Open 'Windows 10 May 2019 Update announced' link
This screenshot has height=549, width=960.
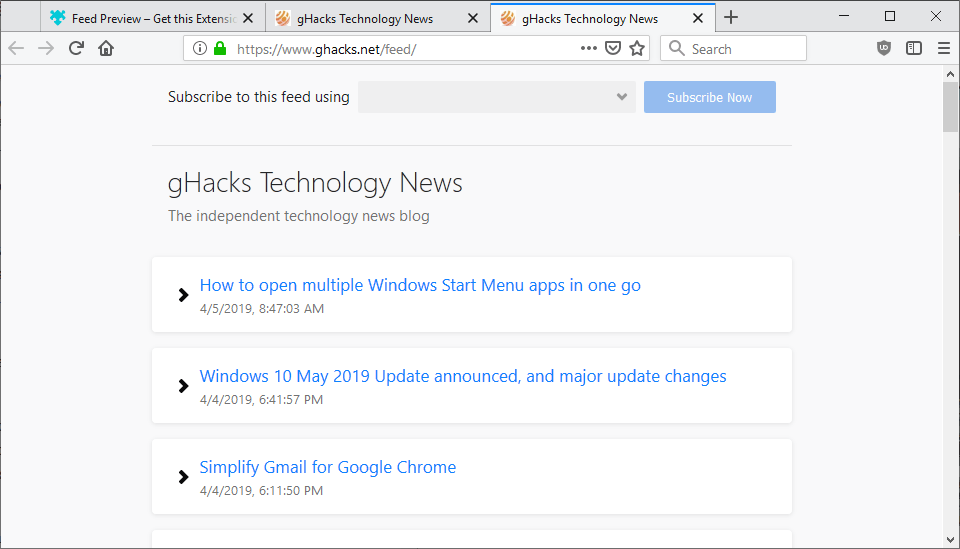point(463,376)
